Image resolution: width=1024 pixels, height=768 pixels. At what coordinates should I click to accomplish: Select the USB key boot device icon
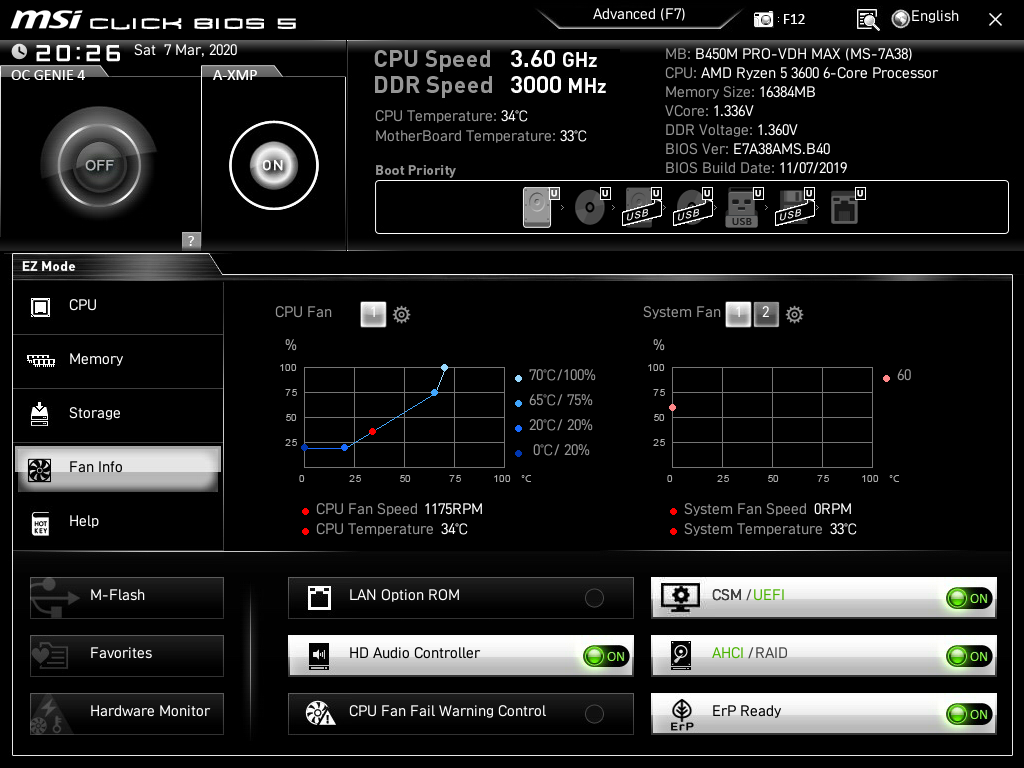point(741,208)
